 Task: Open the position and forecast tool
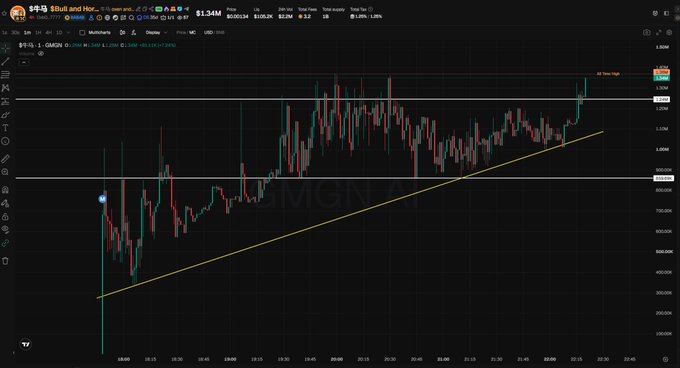click(x=5, y=101)
